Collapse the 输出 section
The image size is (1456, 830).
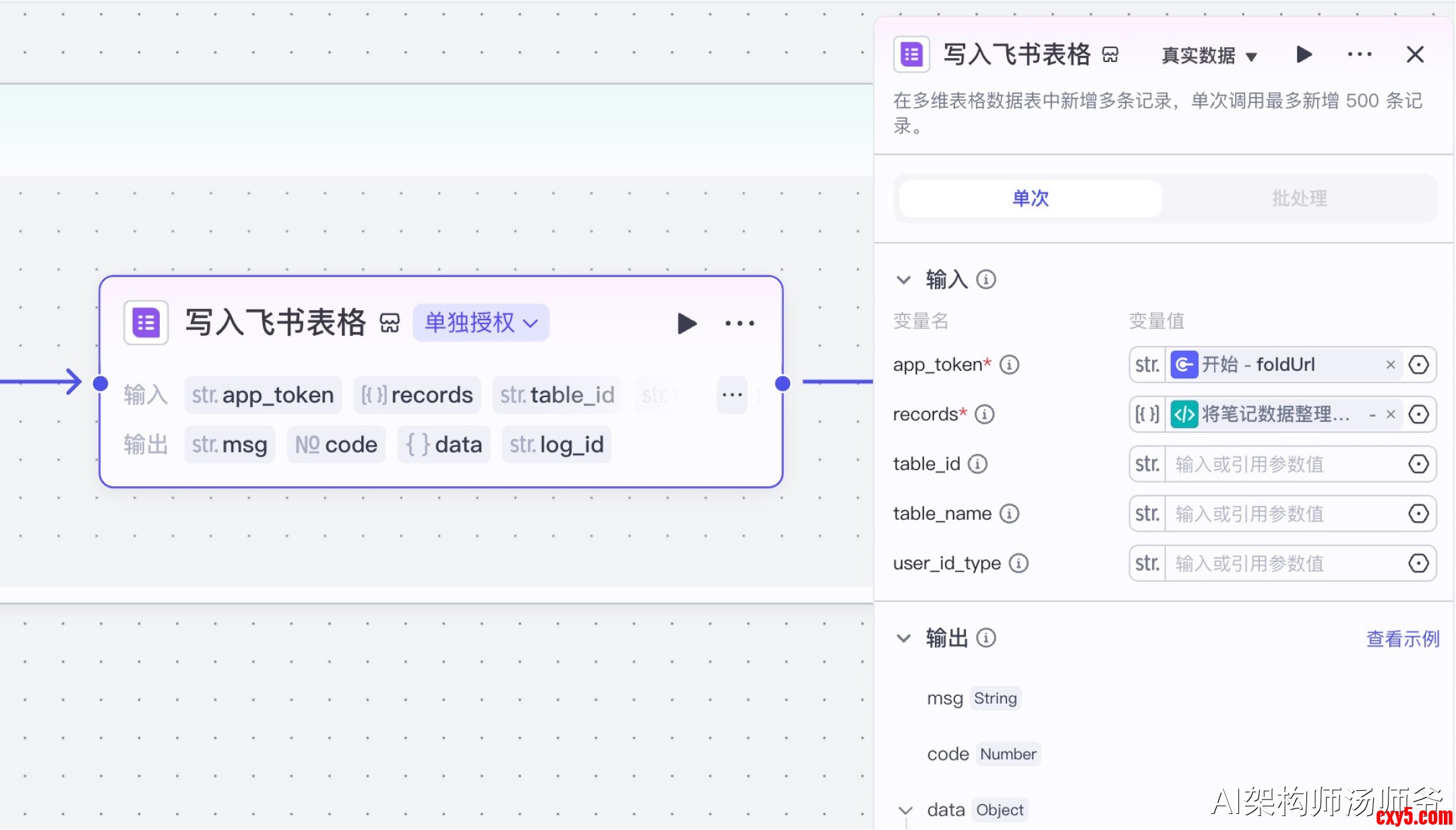[x=903, y=638]
